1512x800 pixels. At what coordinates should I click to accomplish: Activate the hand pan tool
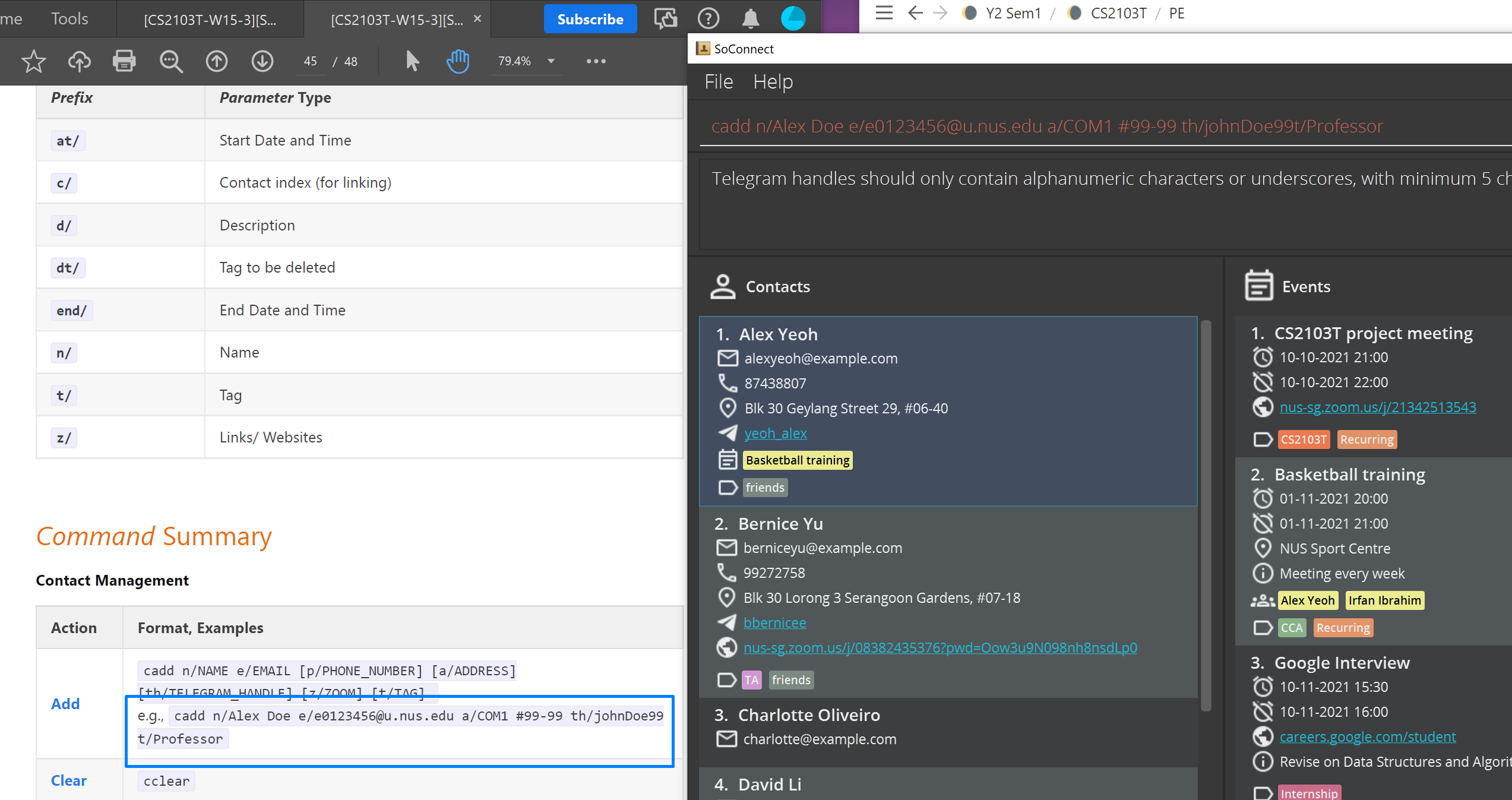tap(457, 61)
